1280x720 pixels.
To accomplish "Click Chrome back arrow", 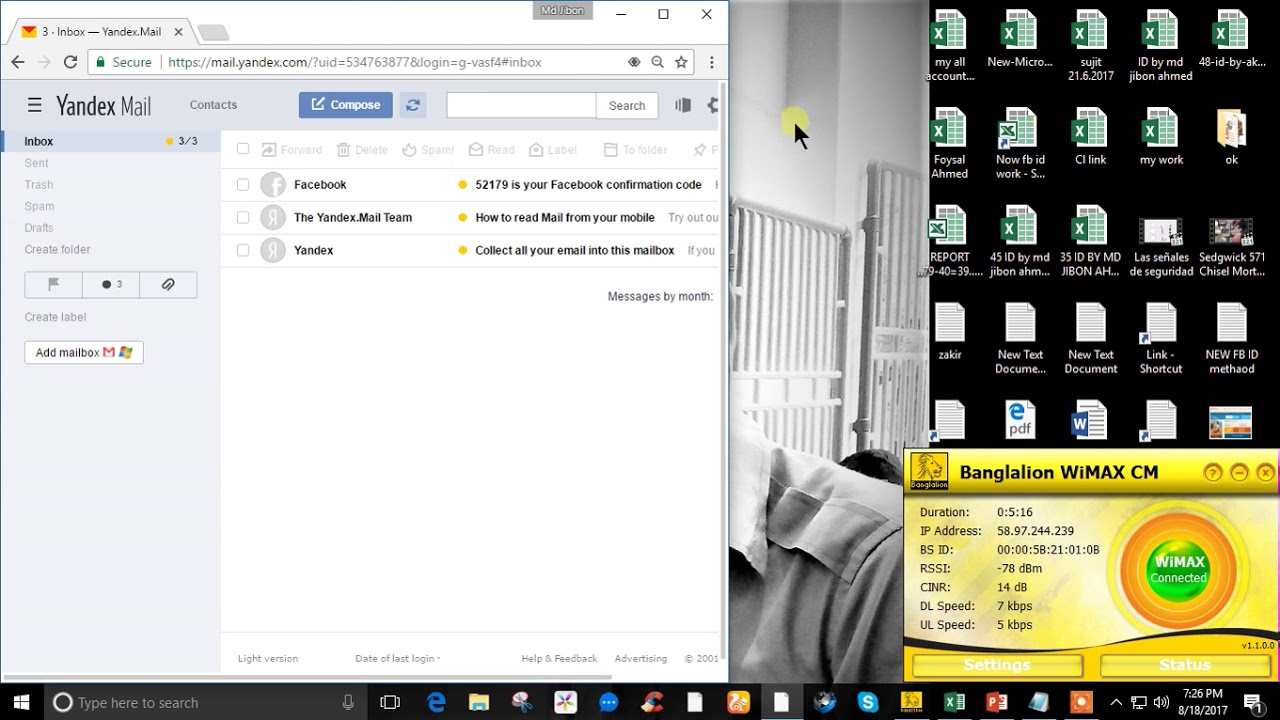I will coord(18,62).
